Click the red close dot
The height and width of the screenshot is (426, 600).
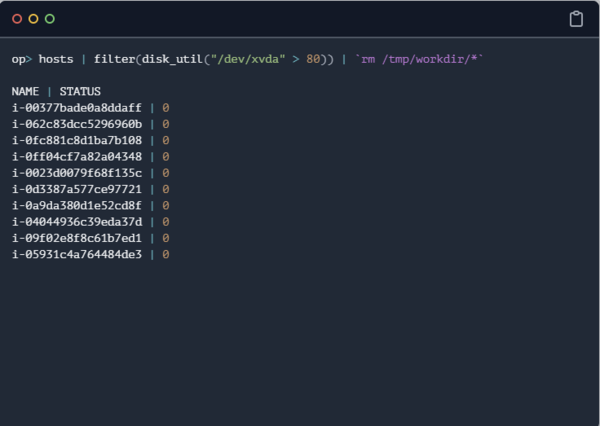point(17,19)
